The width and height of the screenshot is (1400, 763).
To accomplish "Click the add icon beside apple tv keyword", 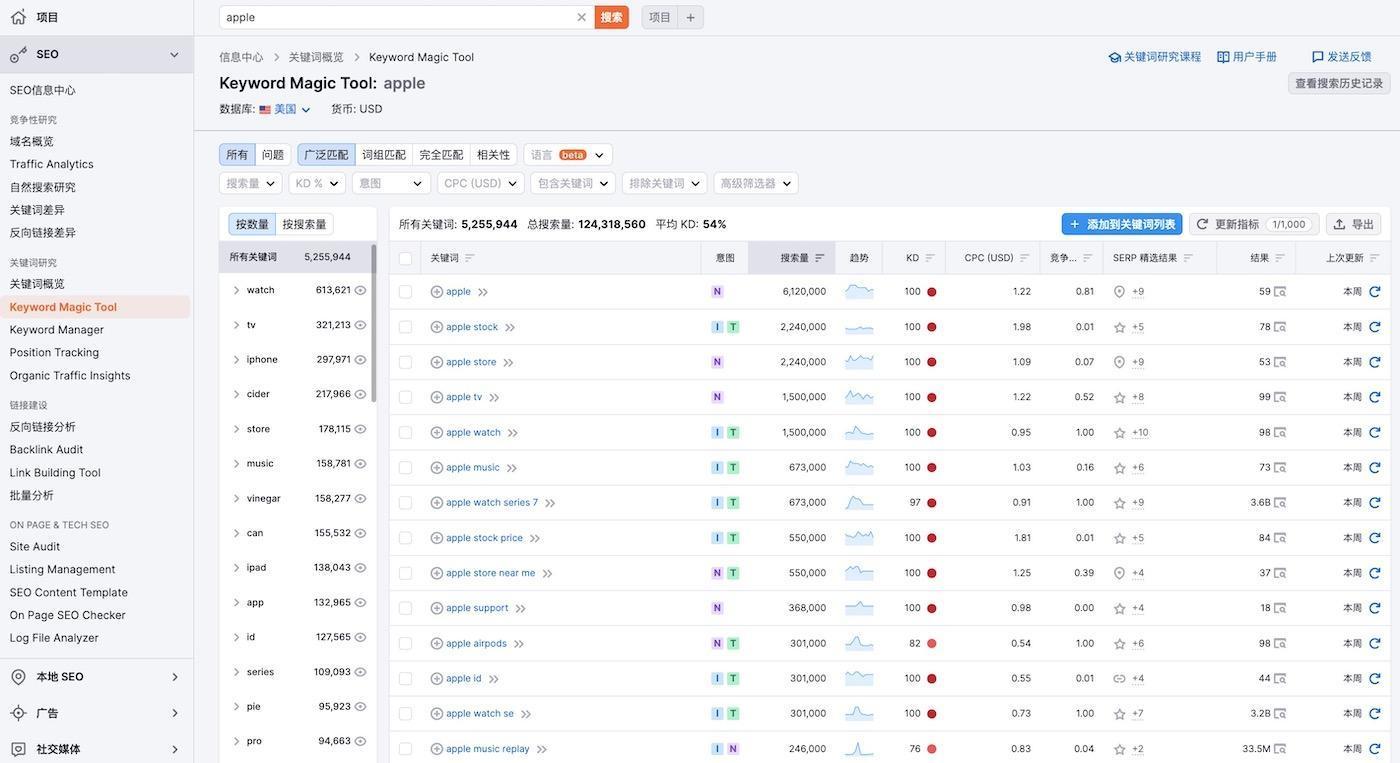I will [437, 397].
